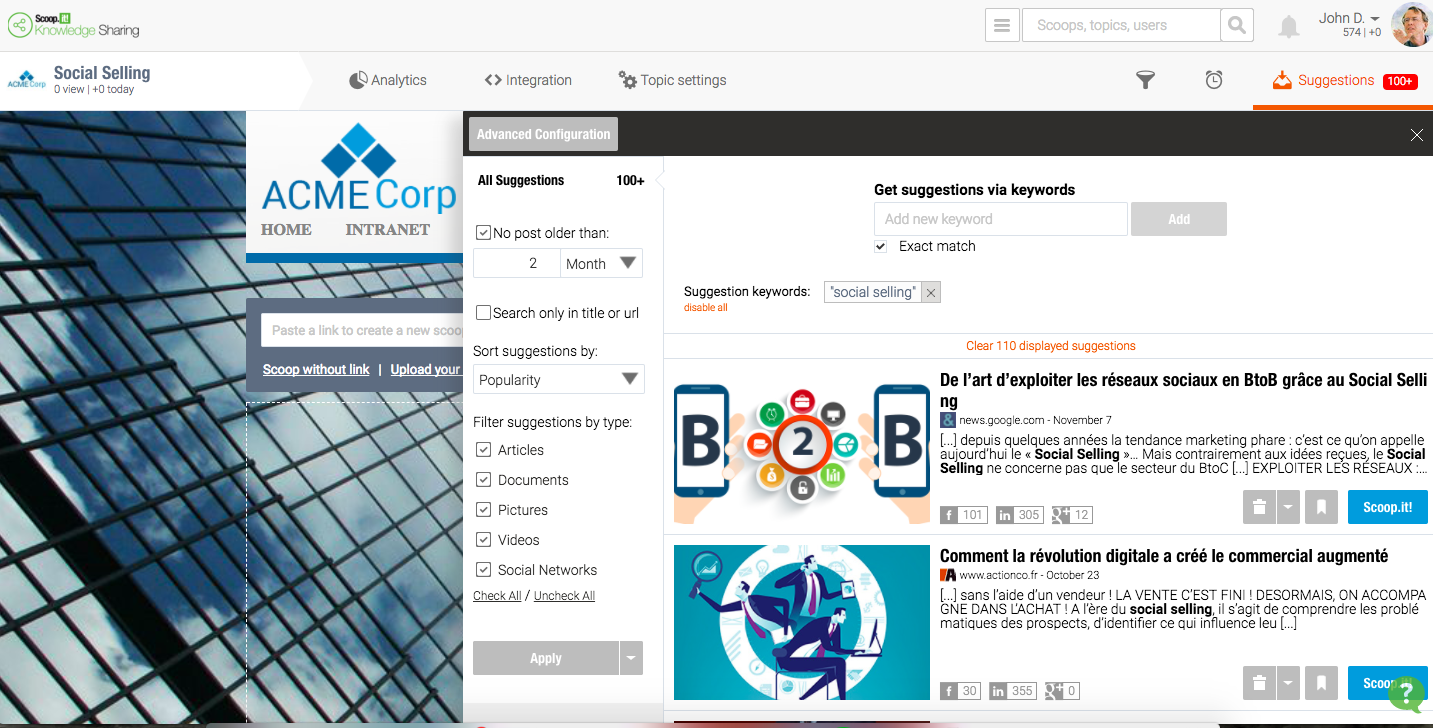Focus the Scoops, topics, users search field
The image size is (1433, 728).
[1121, 25]
